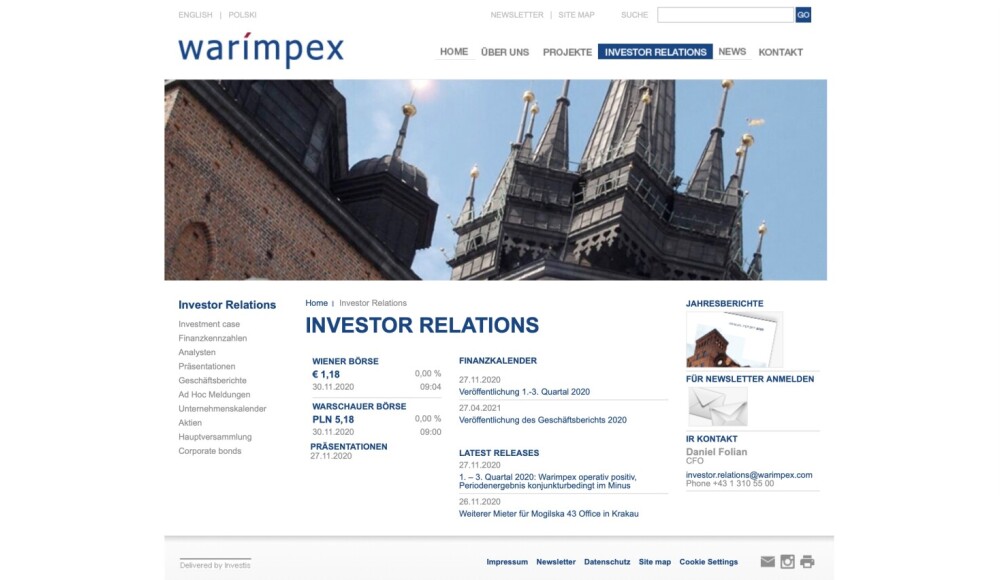The image size is (1000, 580).
Task: Select Über Uns in the navigation
Action: click(505, 52)
